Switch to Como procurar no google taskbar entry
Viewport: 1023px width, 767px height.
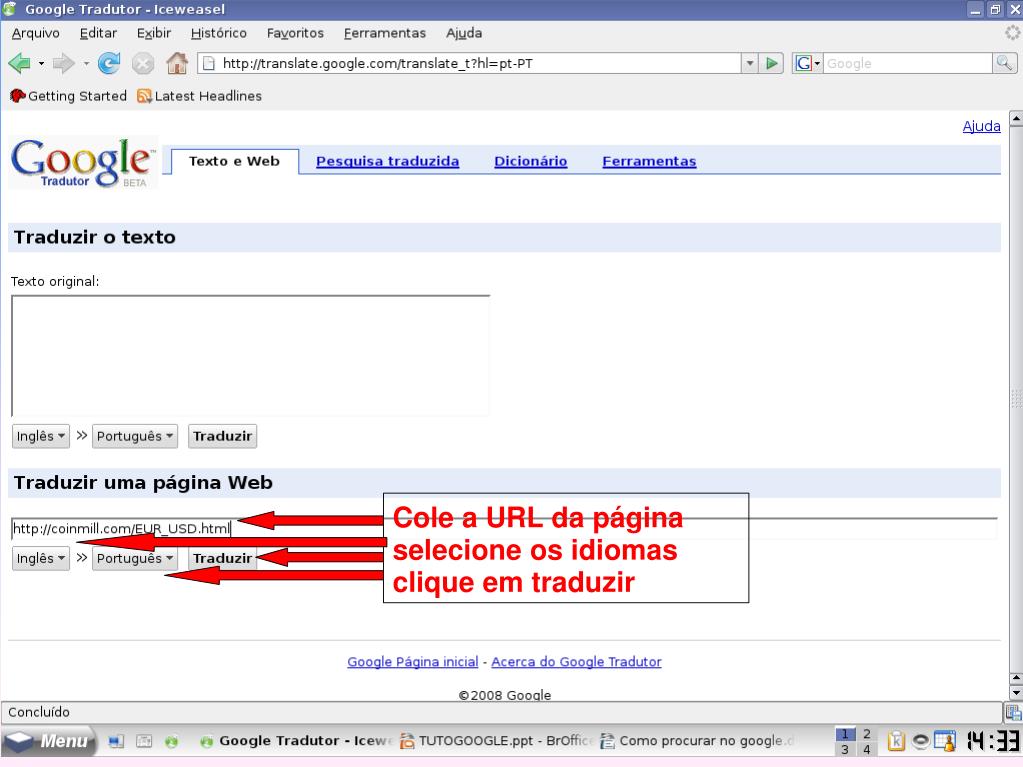coord(697,741)
